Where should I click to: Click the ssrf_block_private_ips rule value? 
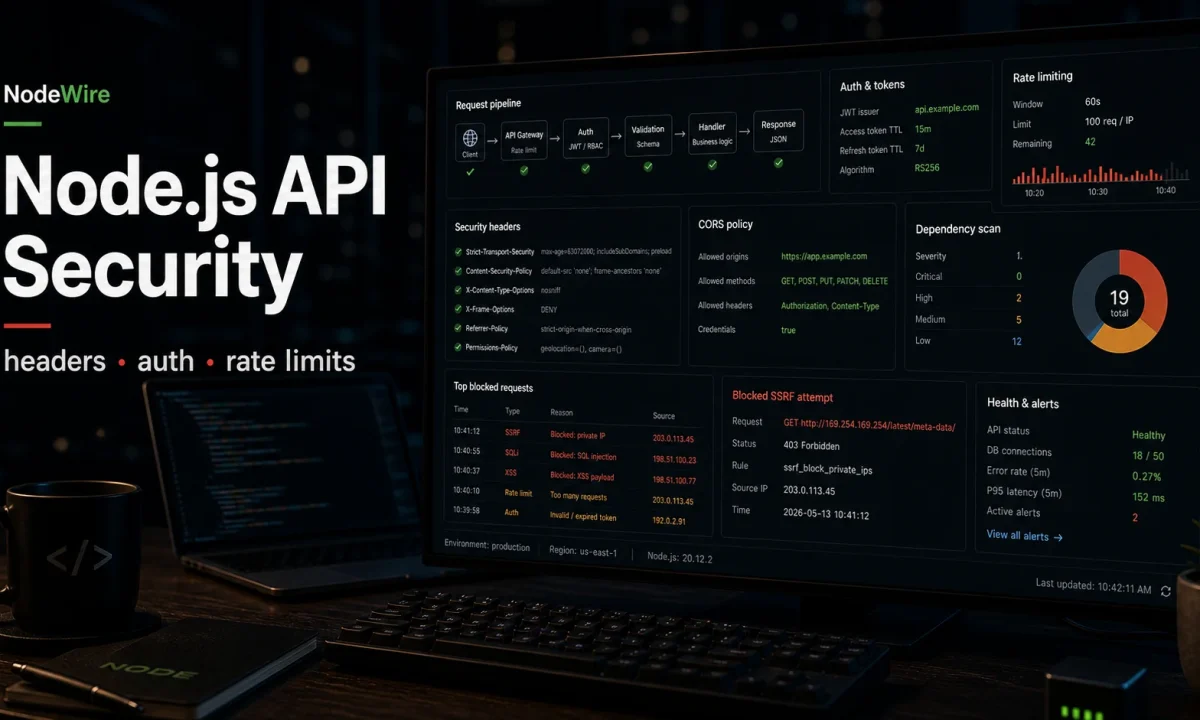tap(829, 468)
